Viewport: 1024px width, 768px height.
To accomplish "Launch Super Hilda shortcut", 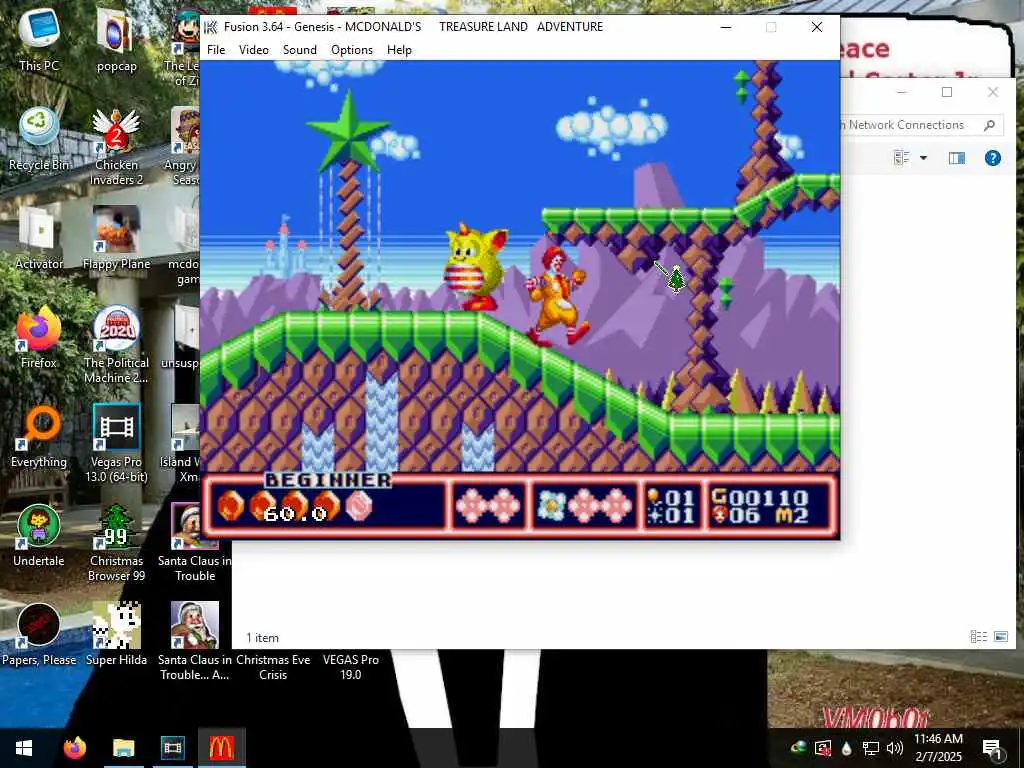I will (116, 634).
